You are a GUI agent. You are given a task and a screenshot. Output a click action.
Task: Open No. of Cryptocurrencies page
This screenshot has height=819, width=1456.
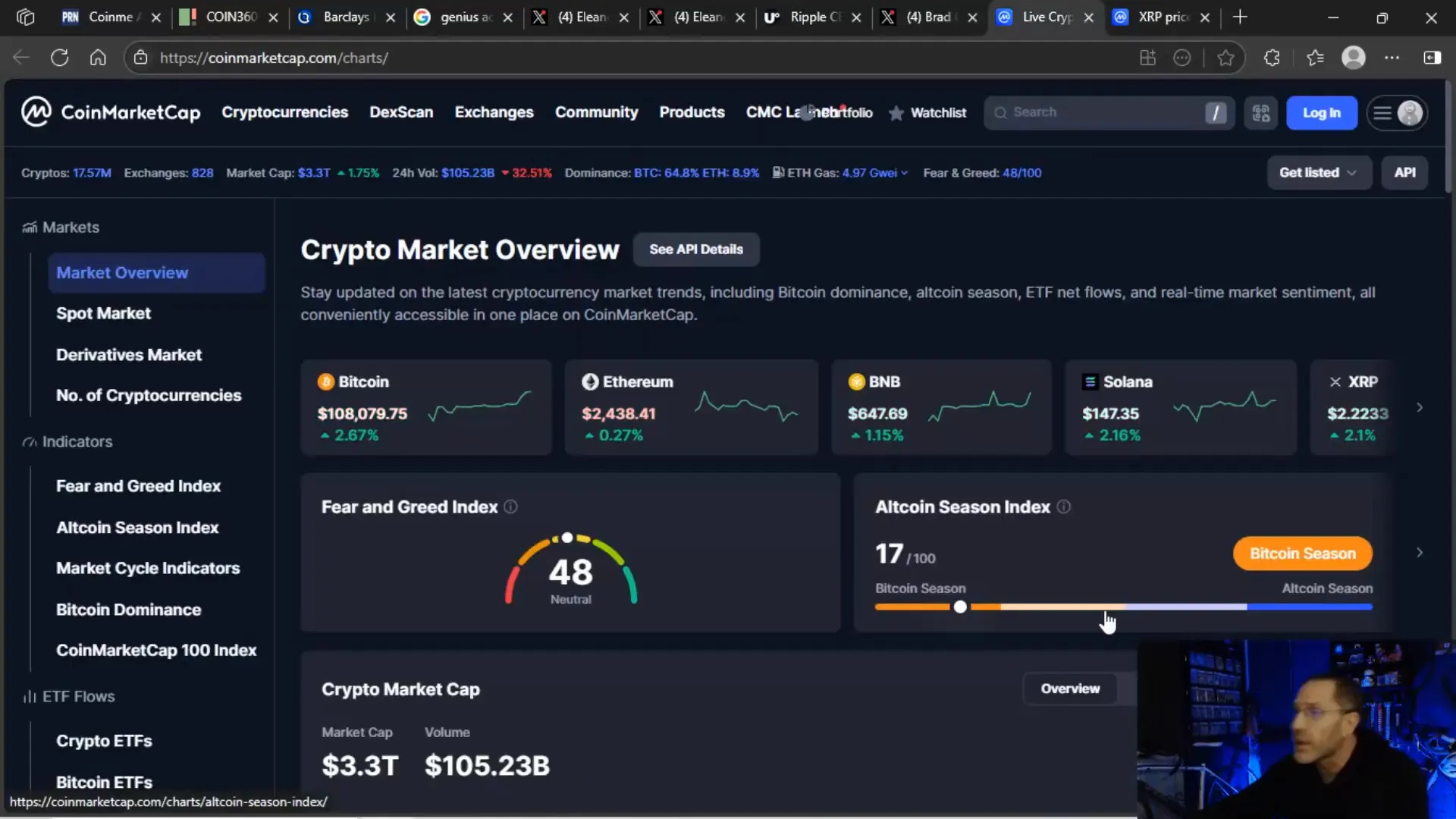(x=149, y=395)
